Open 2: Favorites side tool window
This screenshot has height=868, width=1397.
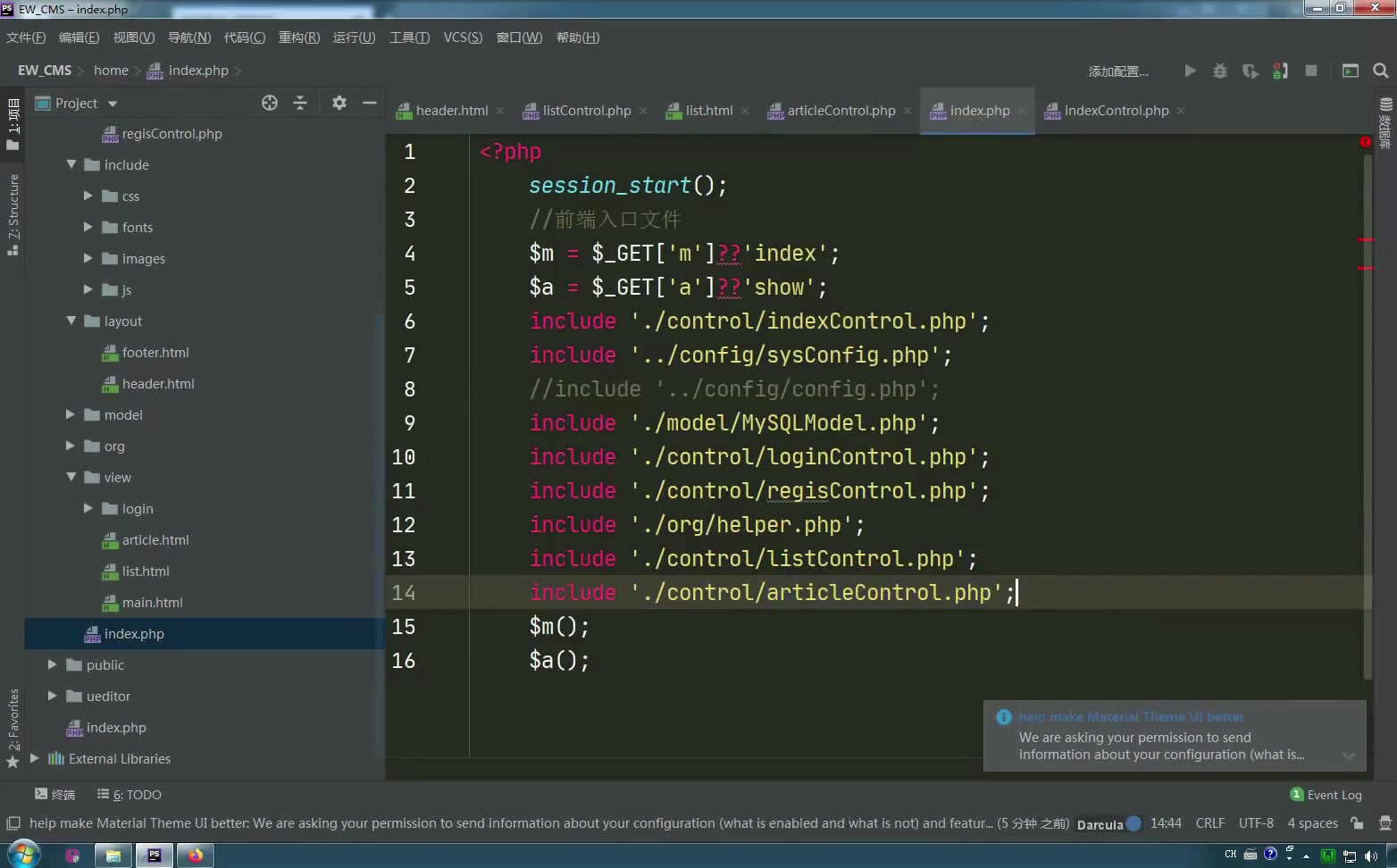pyautogui.click(x=13, y=728)
